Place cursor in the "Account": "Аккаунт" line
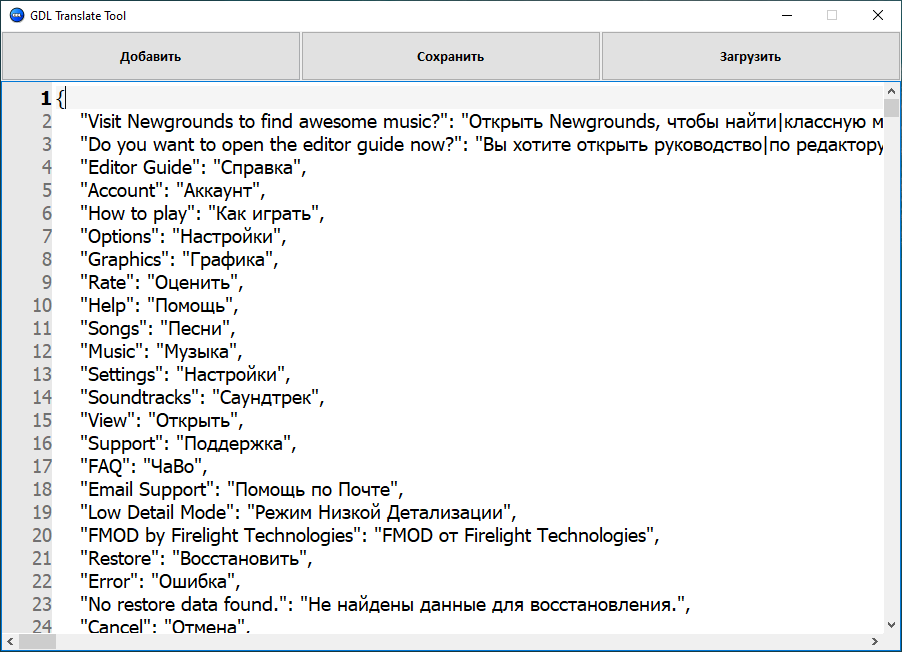Image resolution: width=902 pixels, height=652 pixels. coord(172,190)
